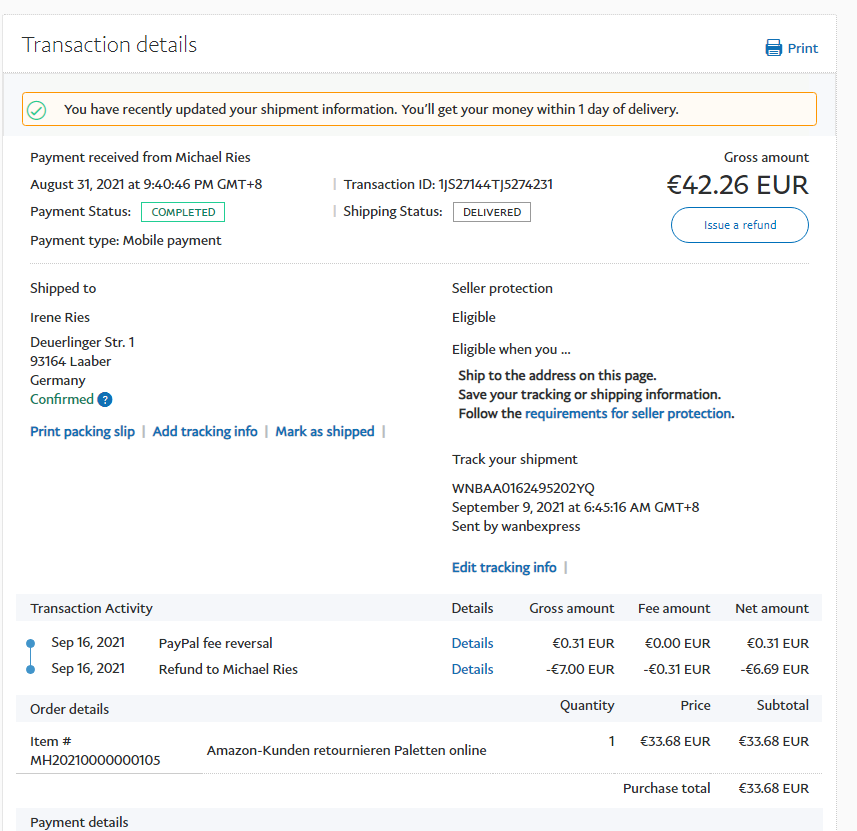The image size is (857, 831).
Task: Open the Print link
Action: [x=802, y=48]
